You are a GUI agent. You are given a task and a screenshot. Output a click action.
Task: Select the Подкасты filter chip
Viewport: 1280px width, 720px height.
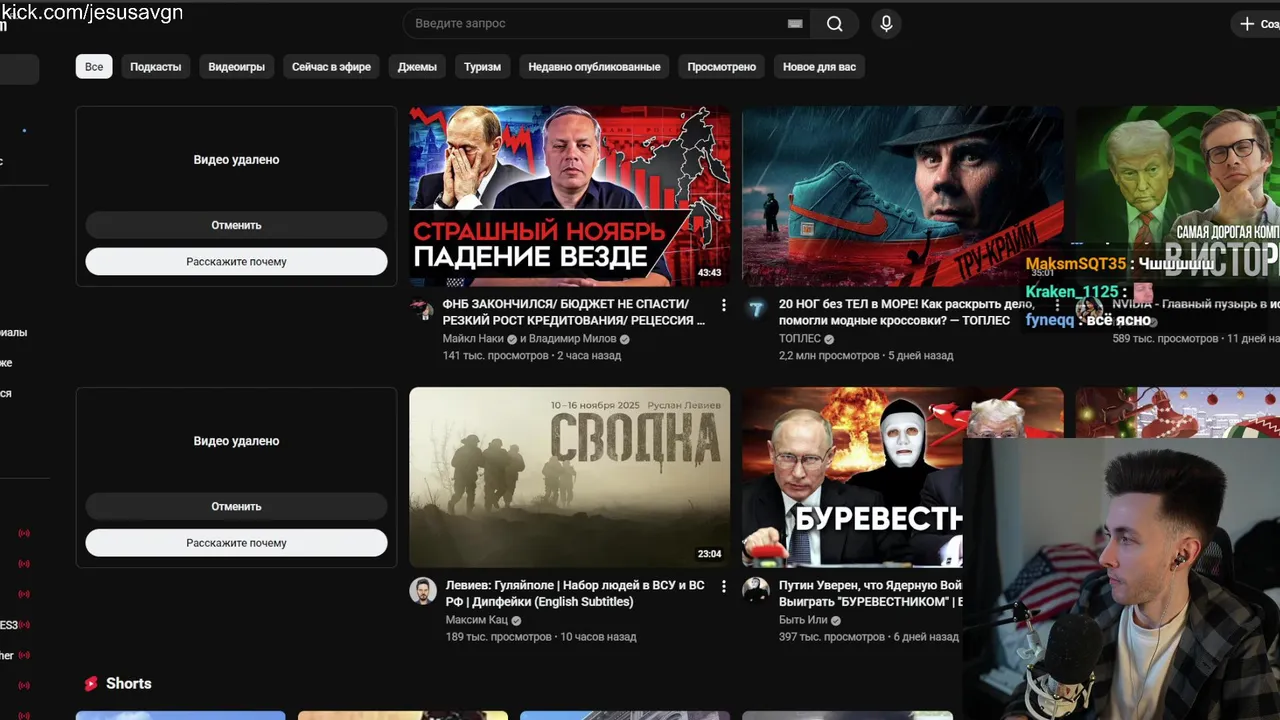click(x=156, y=67)
